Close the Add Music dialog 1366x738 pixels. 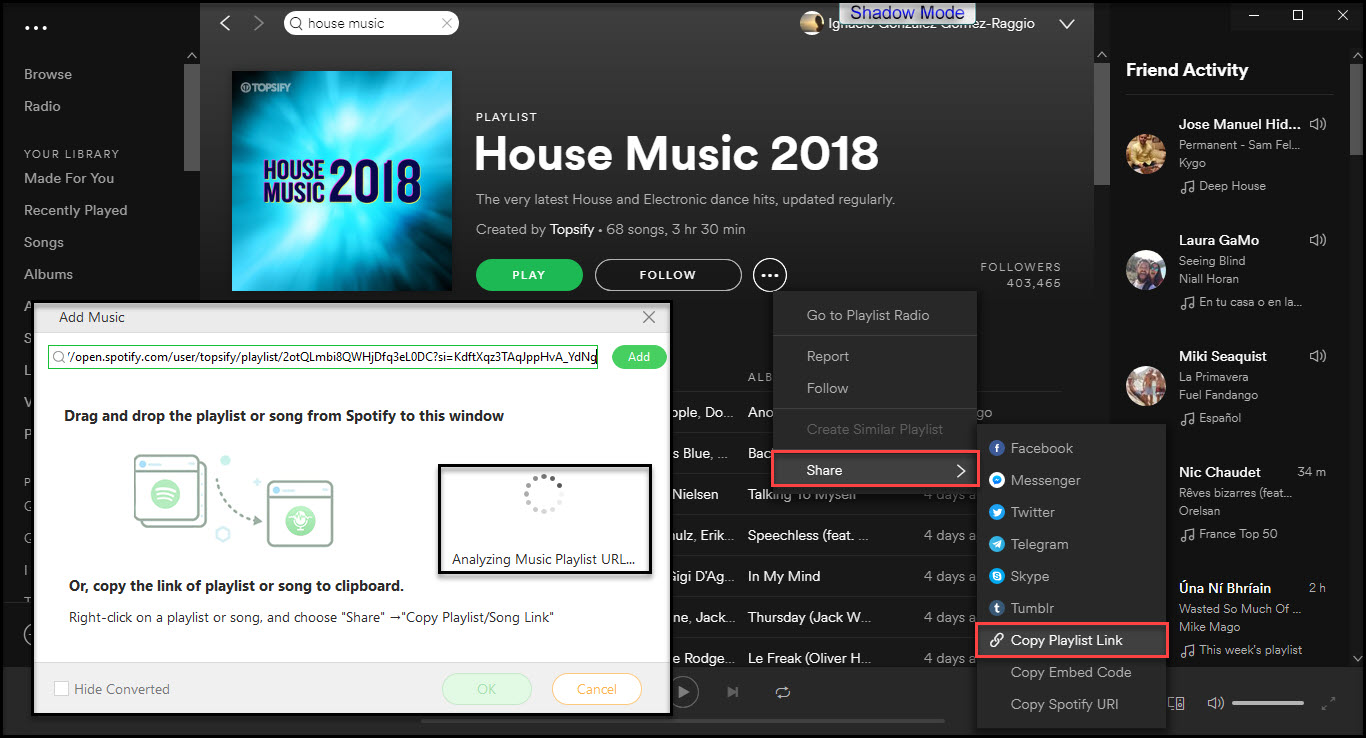coord(649,317)
